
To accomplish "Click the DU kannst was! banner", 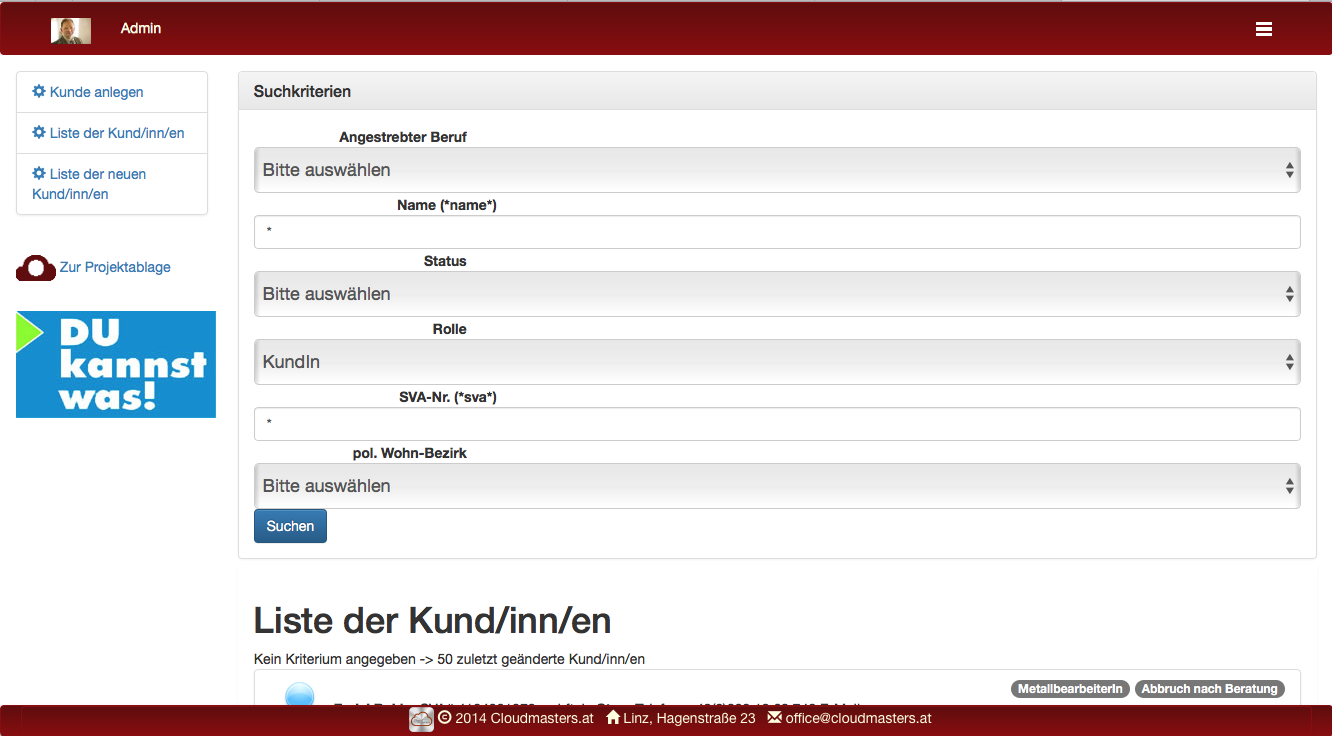I will (x=116, y=364).
